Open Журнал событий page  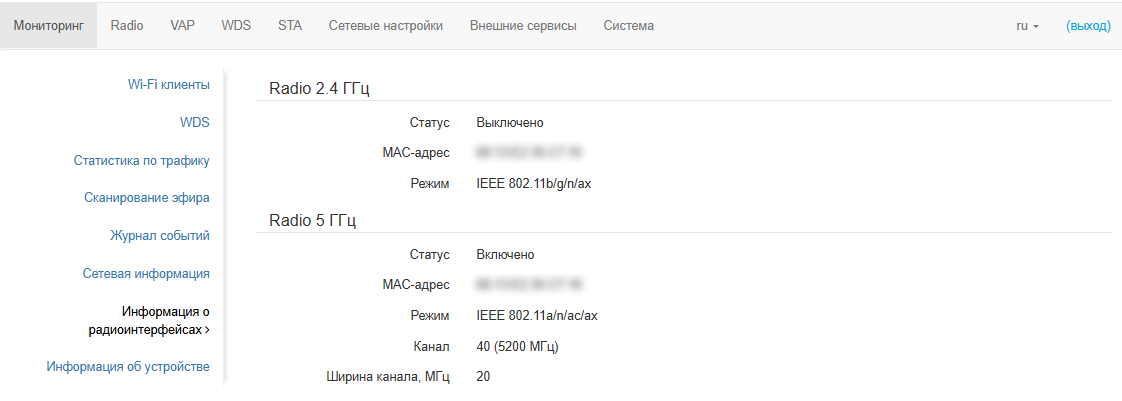[159, 235]
